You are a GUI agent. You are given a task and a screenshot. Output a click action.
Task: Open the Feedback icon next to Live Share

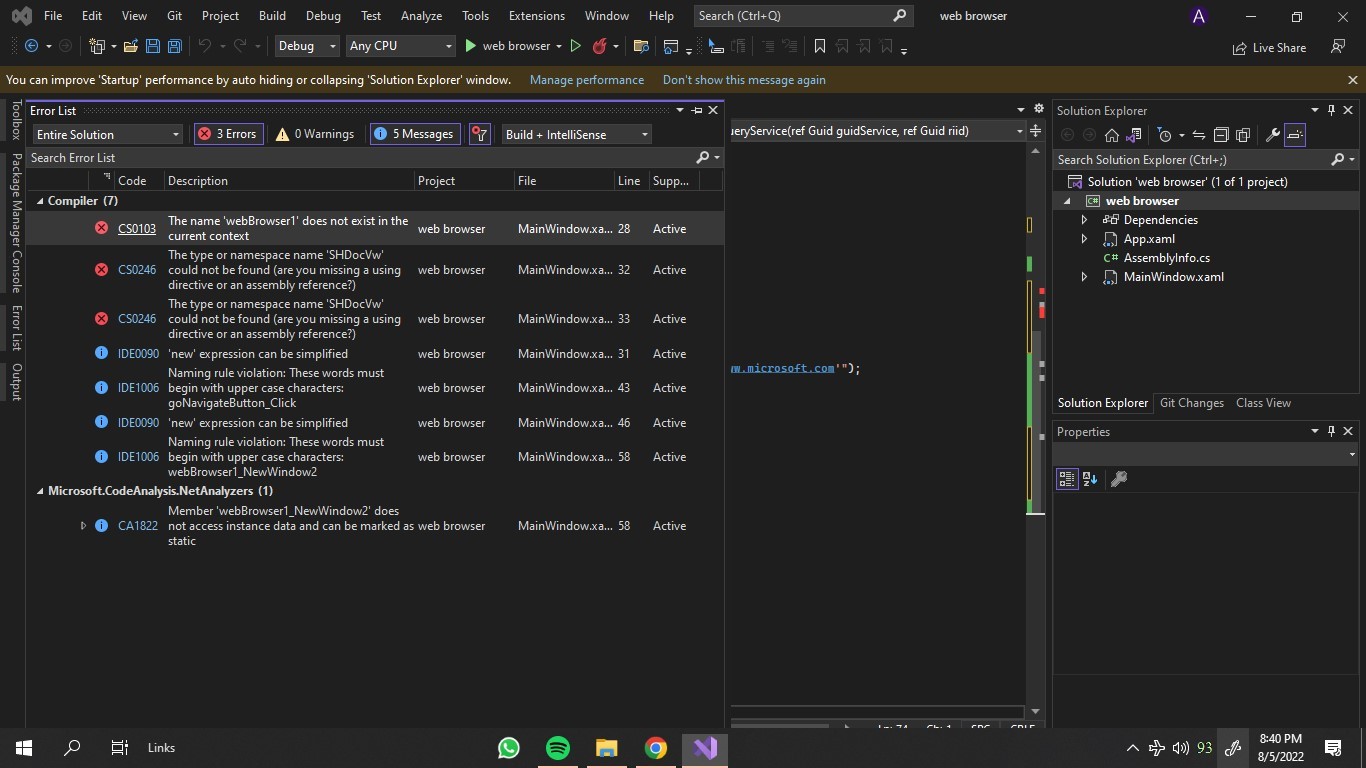(1338, 47)
